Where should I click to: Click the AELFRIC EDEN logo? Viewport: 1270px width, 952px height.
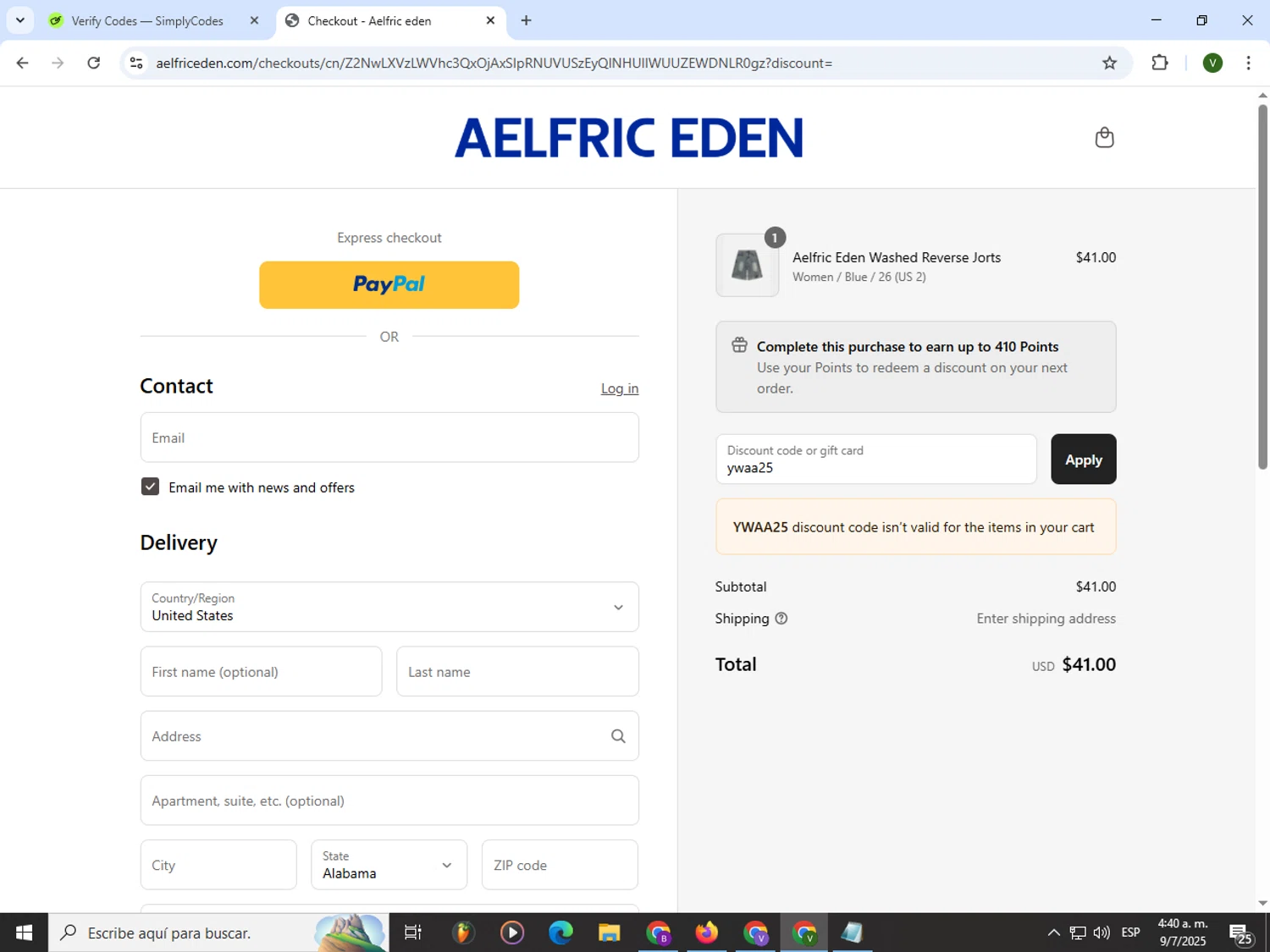[629, 138]
